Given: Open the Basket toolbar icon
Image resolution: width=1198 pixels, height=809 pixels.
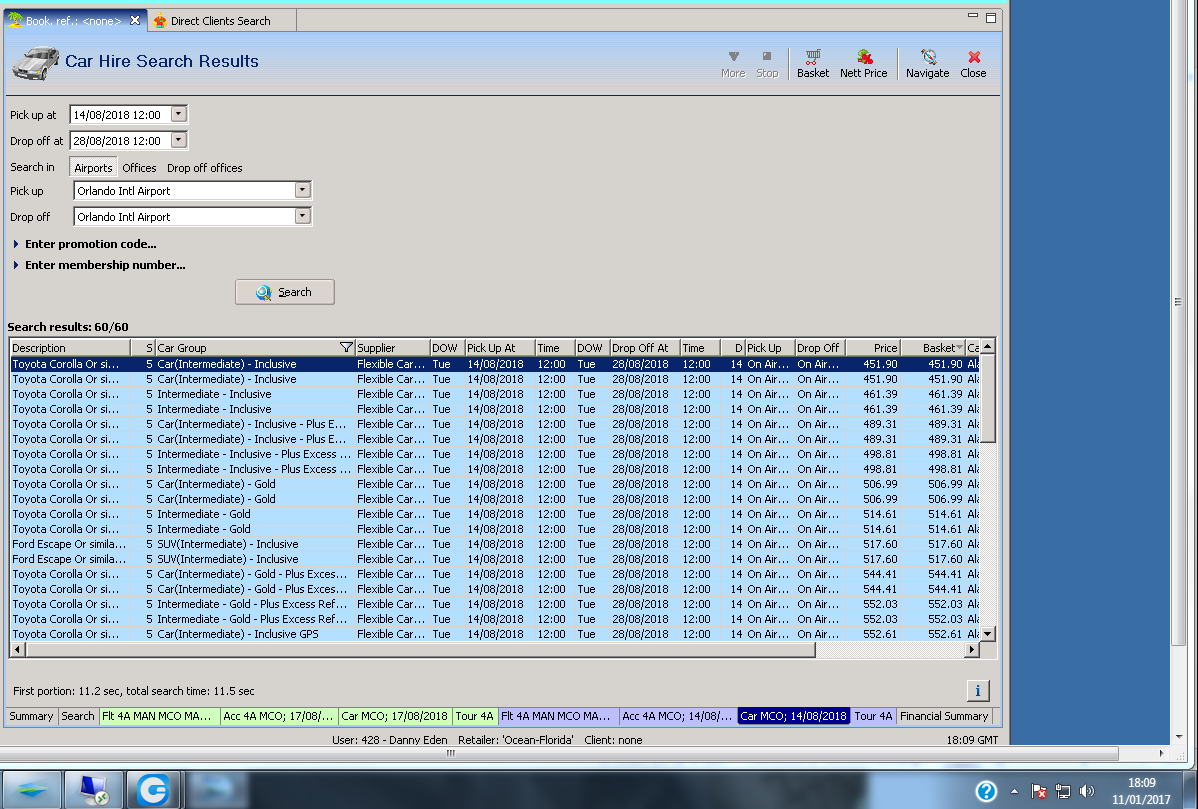Looking at the screenshot, I should point(812,64).
